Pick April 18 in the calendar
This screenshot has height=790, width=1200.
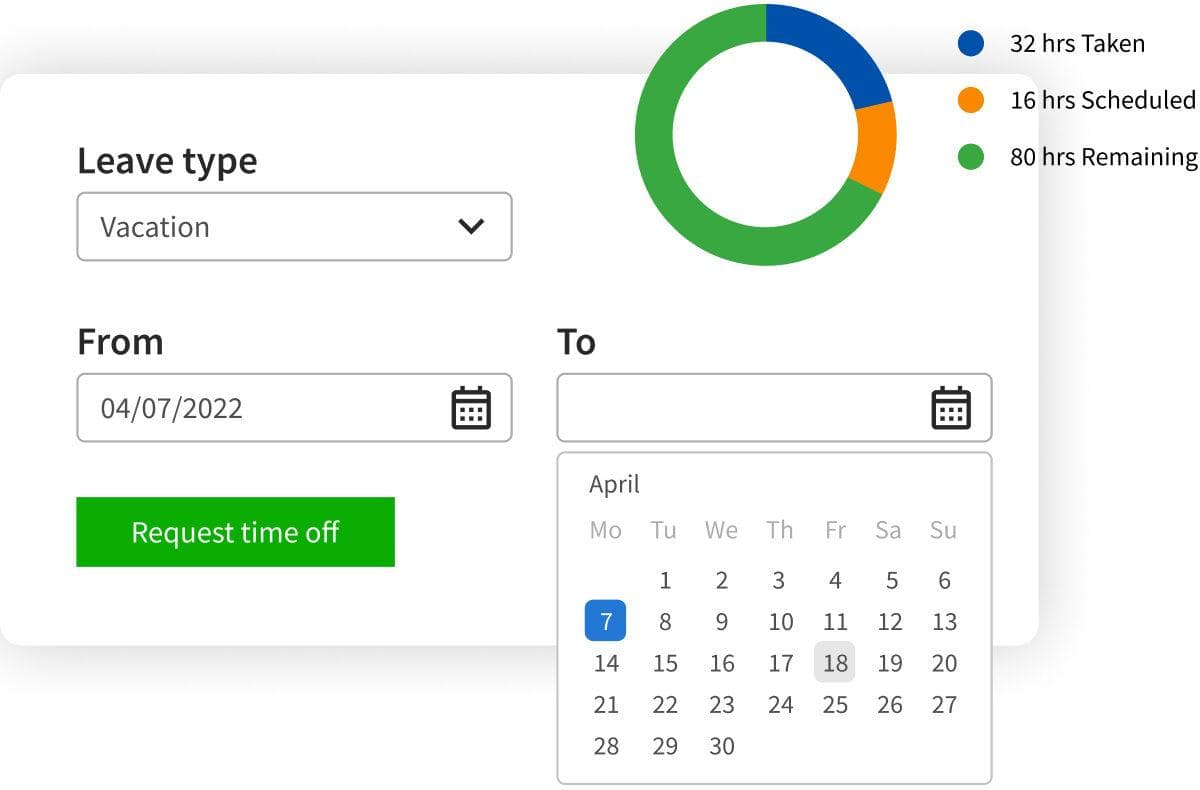[x=835, y=662]
